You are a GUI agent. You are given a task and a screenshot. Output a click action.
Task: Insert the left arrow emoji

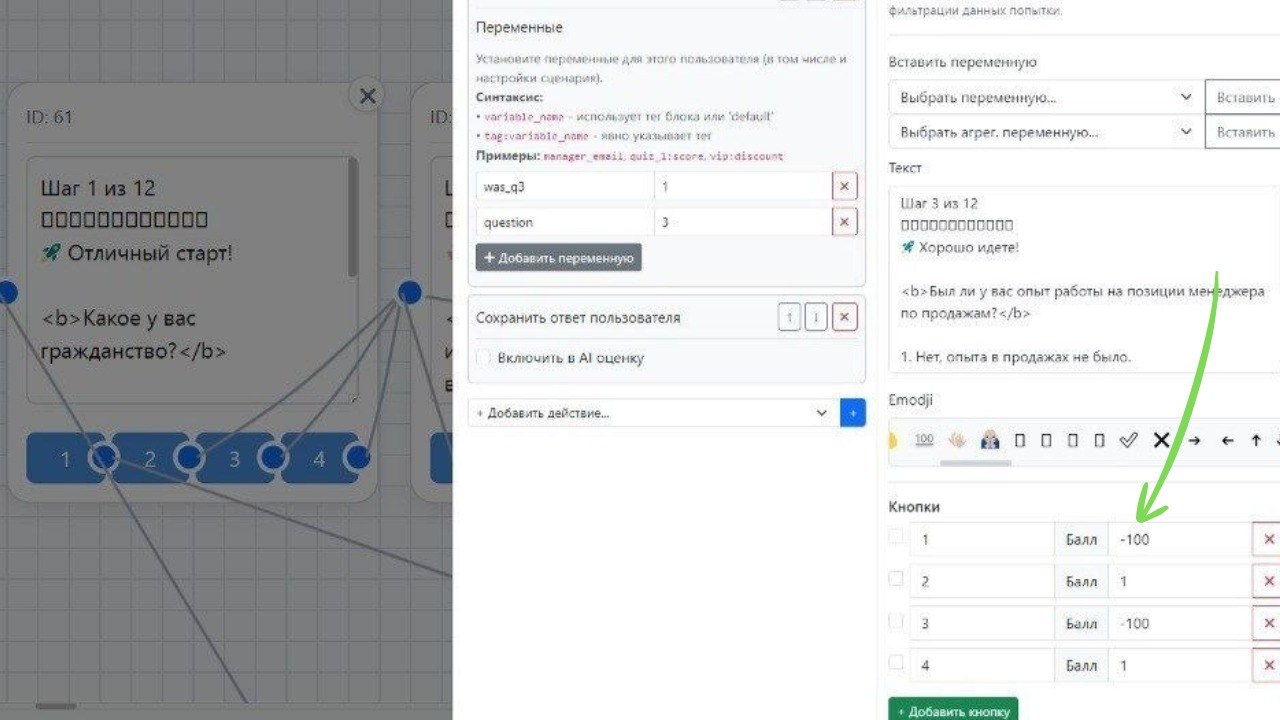1227,440
